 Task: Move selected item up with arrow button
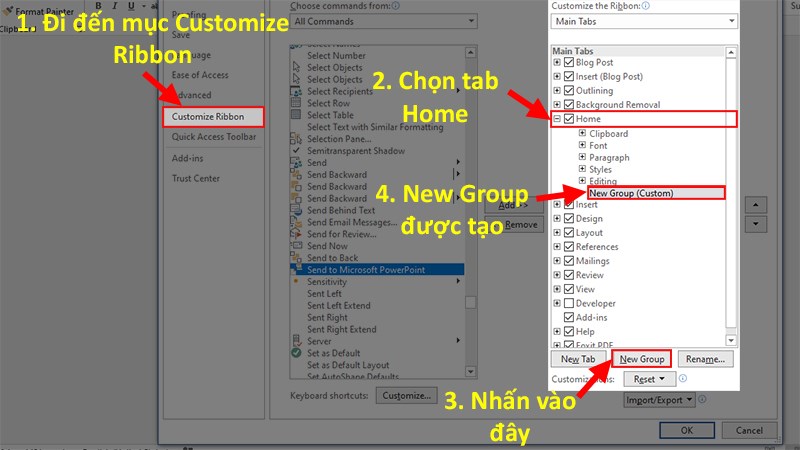[756, 205]
